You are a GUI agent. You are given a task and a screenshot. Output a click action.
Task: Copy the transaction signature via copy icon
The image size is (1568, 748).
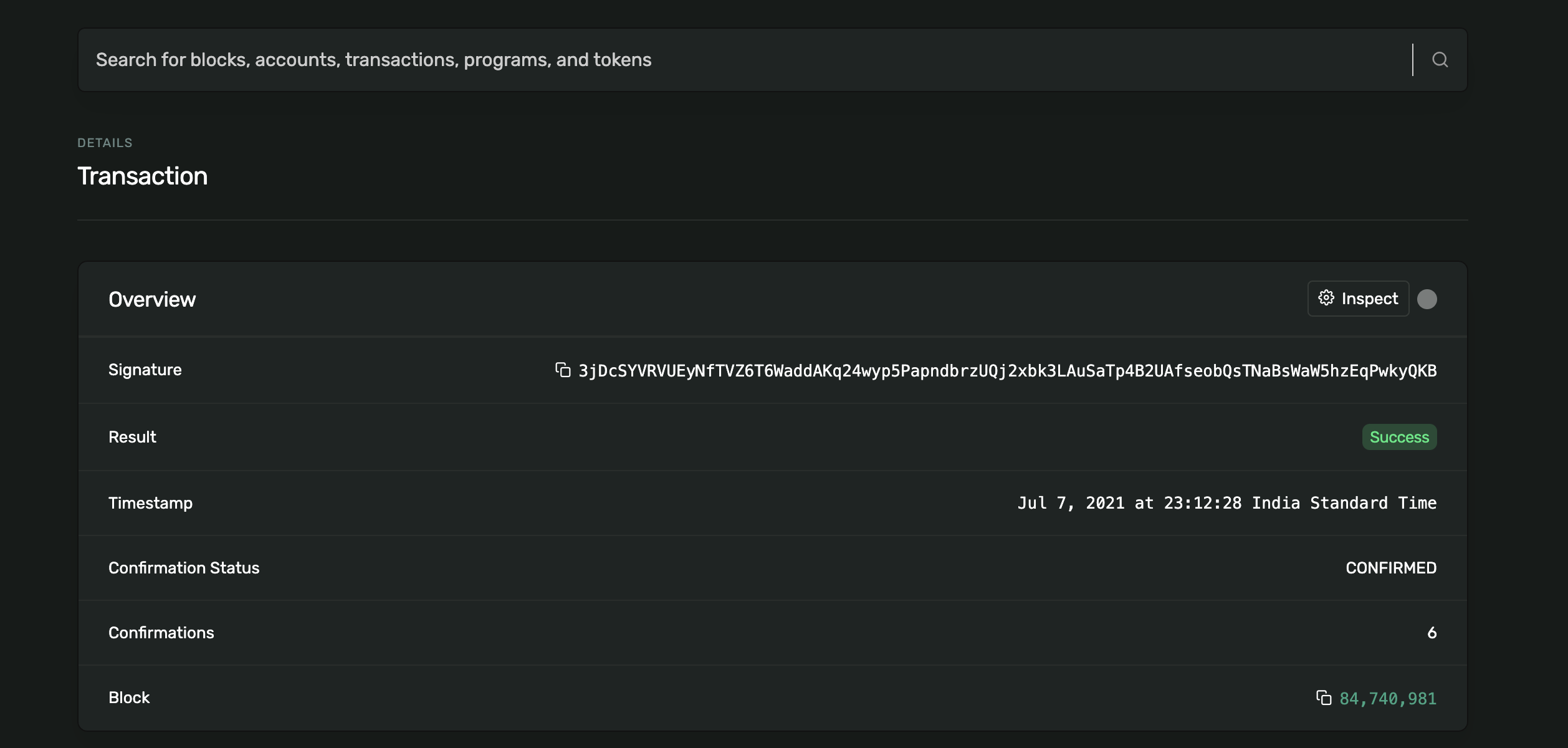[563, 370]
